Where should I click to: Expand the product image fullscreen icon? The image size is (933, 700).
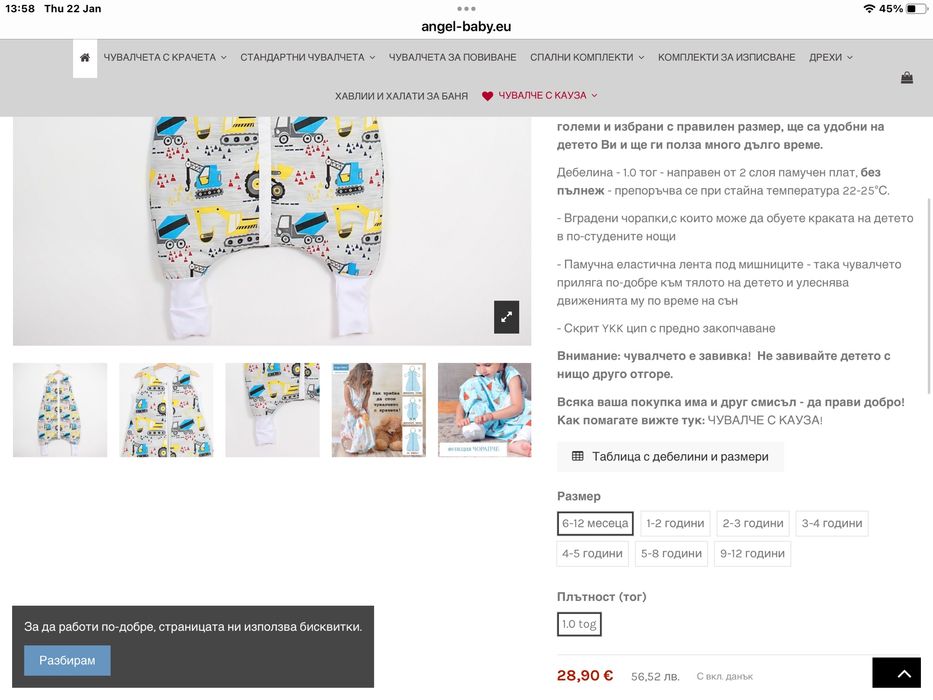(506, 317)
